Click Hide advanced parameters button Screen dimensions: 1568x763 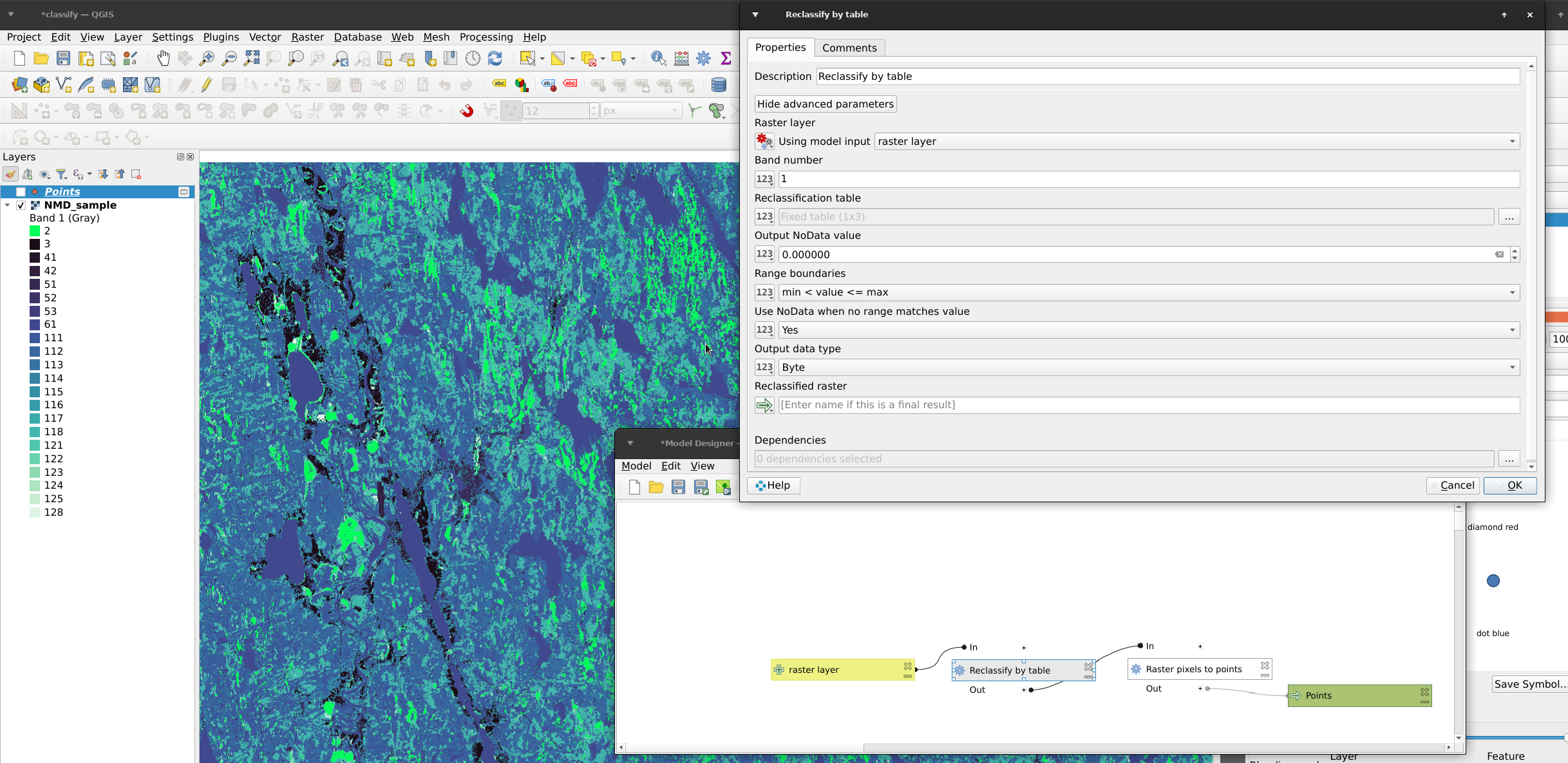pos(826,104)
